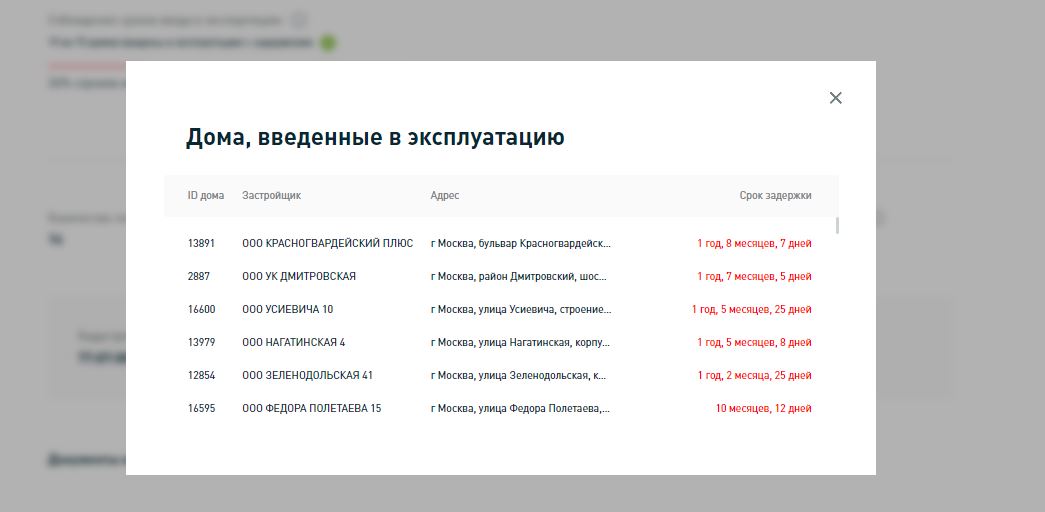Click the 'Срок задержки' column header
This screenshot has width=1045, height=512.
[776, 196]
